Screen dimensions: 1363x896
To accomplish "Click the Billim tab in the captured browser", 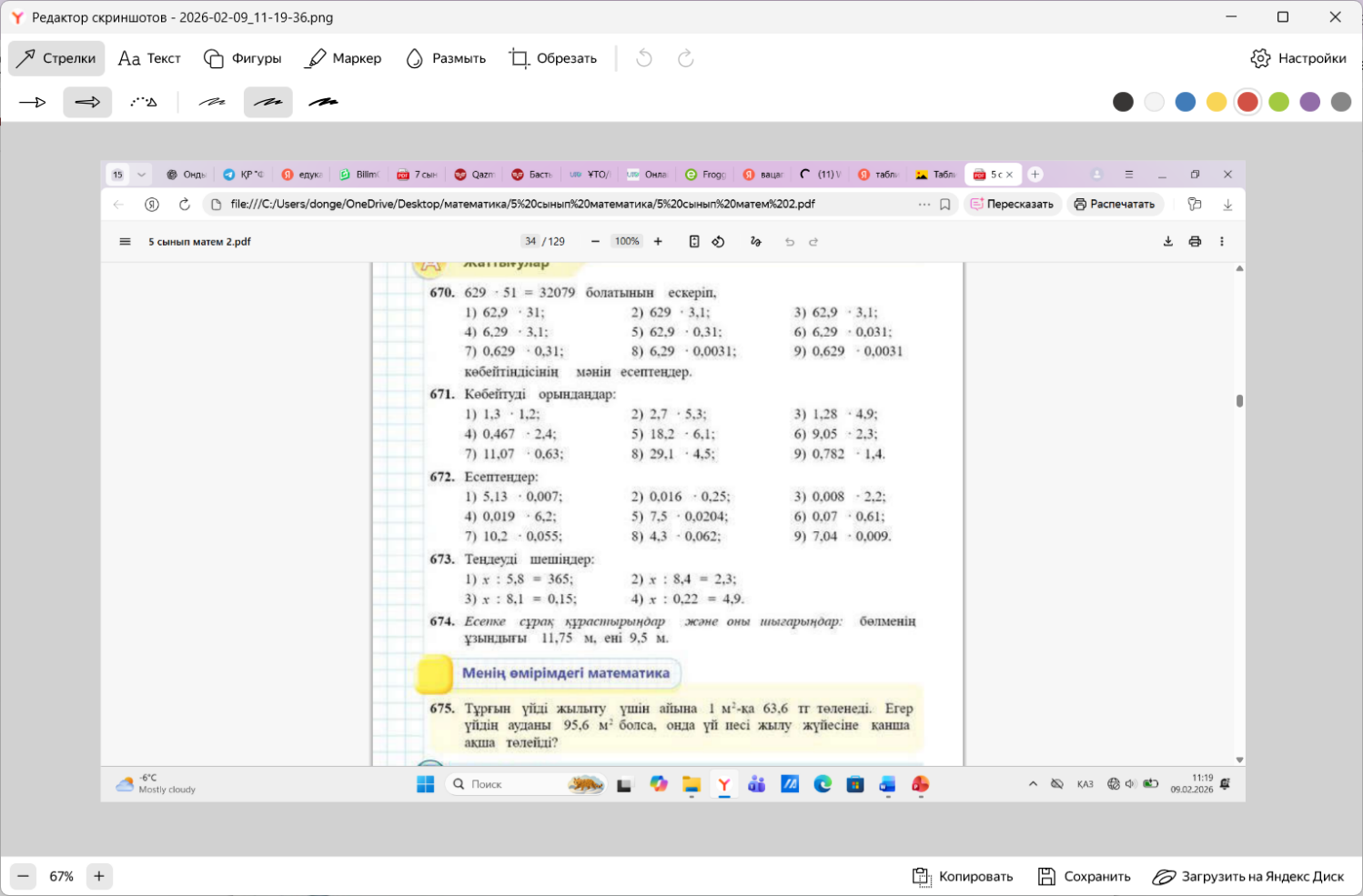I will point(359,175).
